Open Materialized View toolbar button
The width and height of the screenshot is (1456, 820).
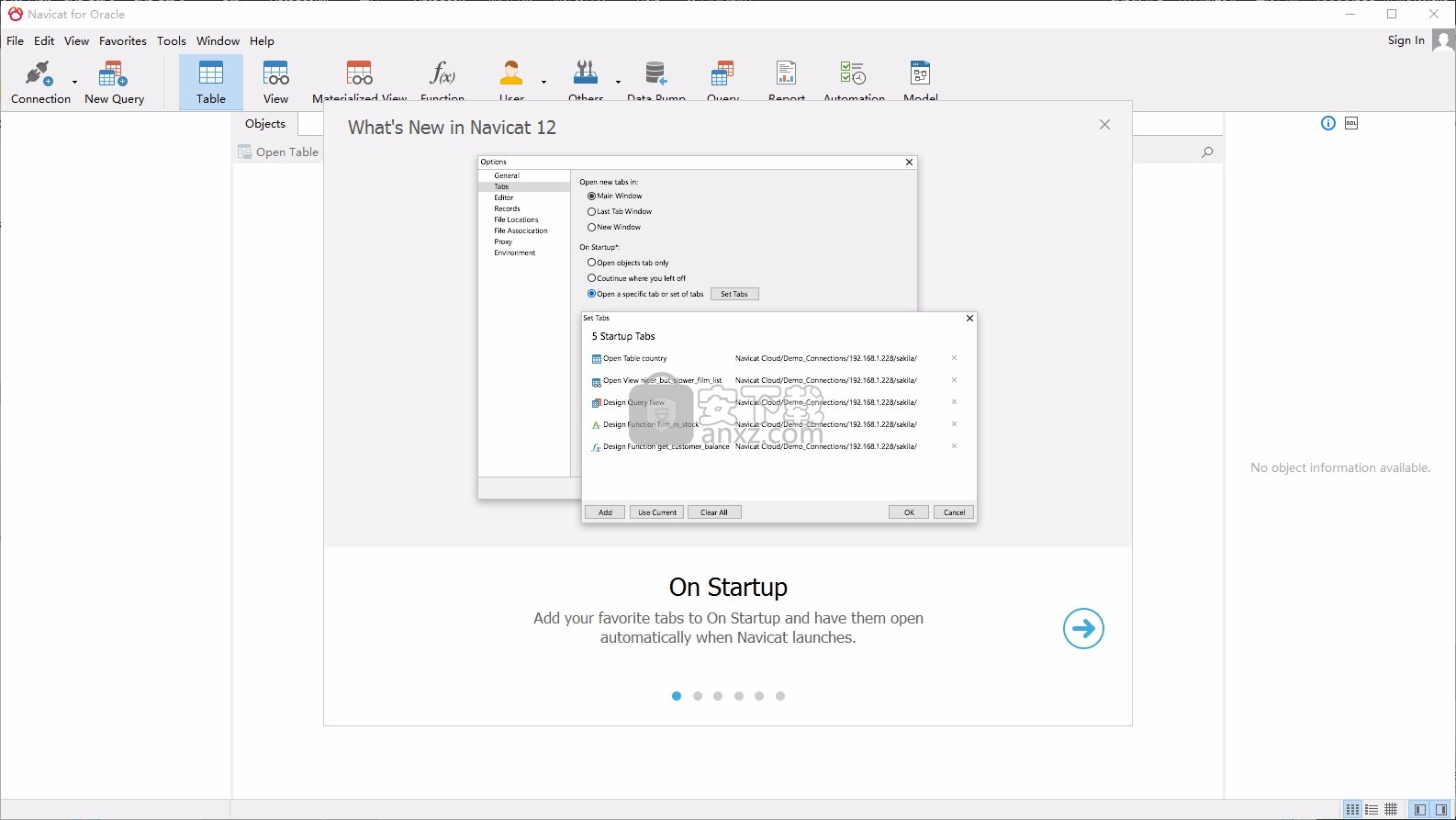pyautogui.click(x=359, y=80)
